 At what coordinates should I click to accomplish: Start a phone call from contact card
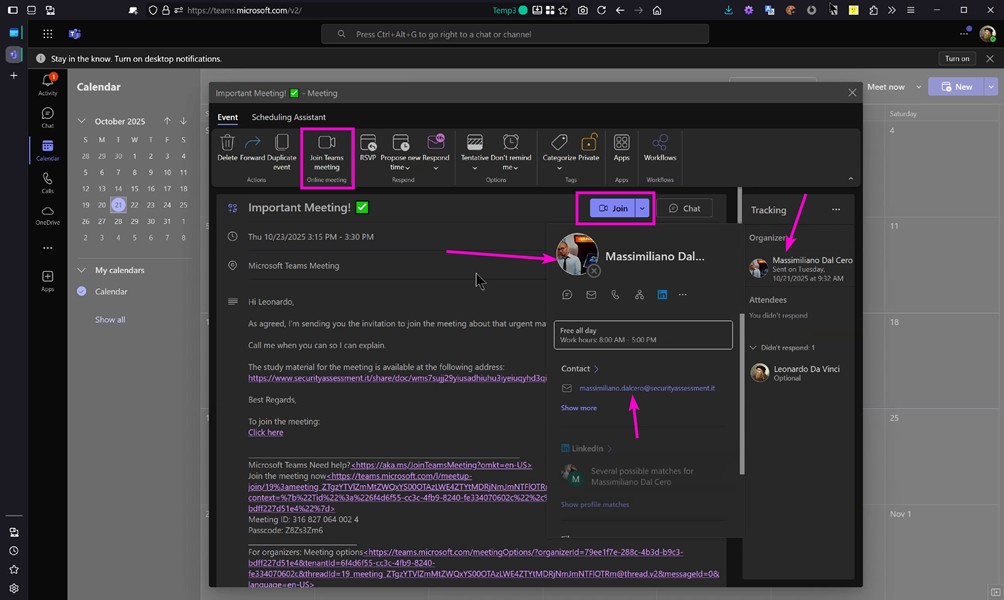(615, 295)
